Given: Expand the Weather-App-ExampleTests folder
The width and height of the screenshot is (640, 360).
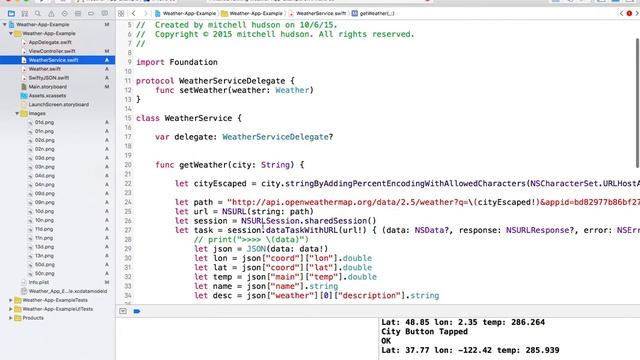Looking at the screenshot, I should 11,300.
